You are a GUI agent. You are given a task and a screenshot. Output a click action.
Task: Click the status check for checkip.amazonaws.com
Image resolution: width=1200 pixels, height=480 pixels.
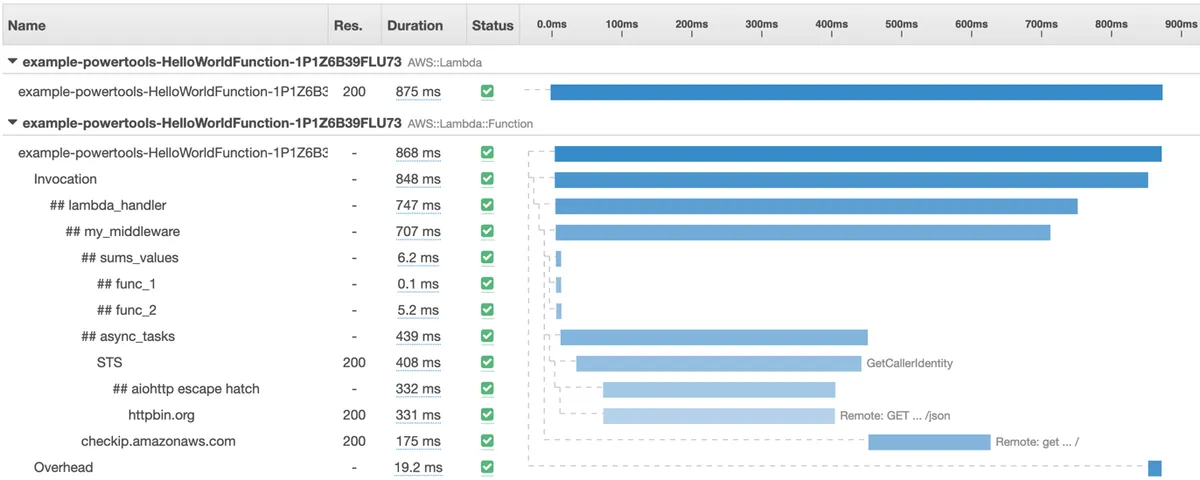tap(487, 441)
